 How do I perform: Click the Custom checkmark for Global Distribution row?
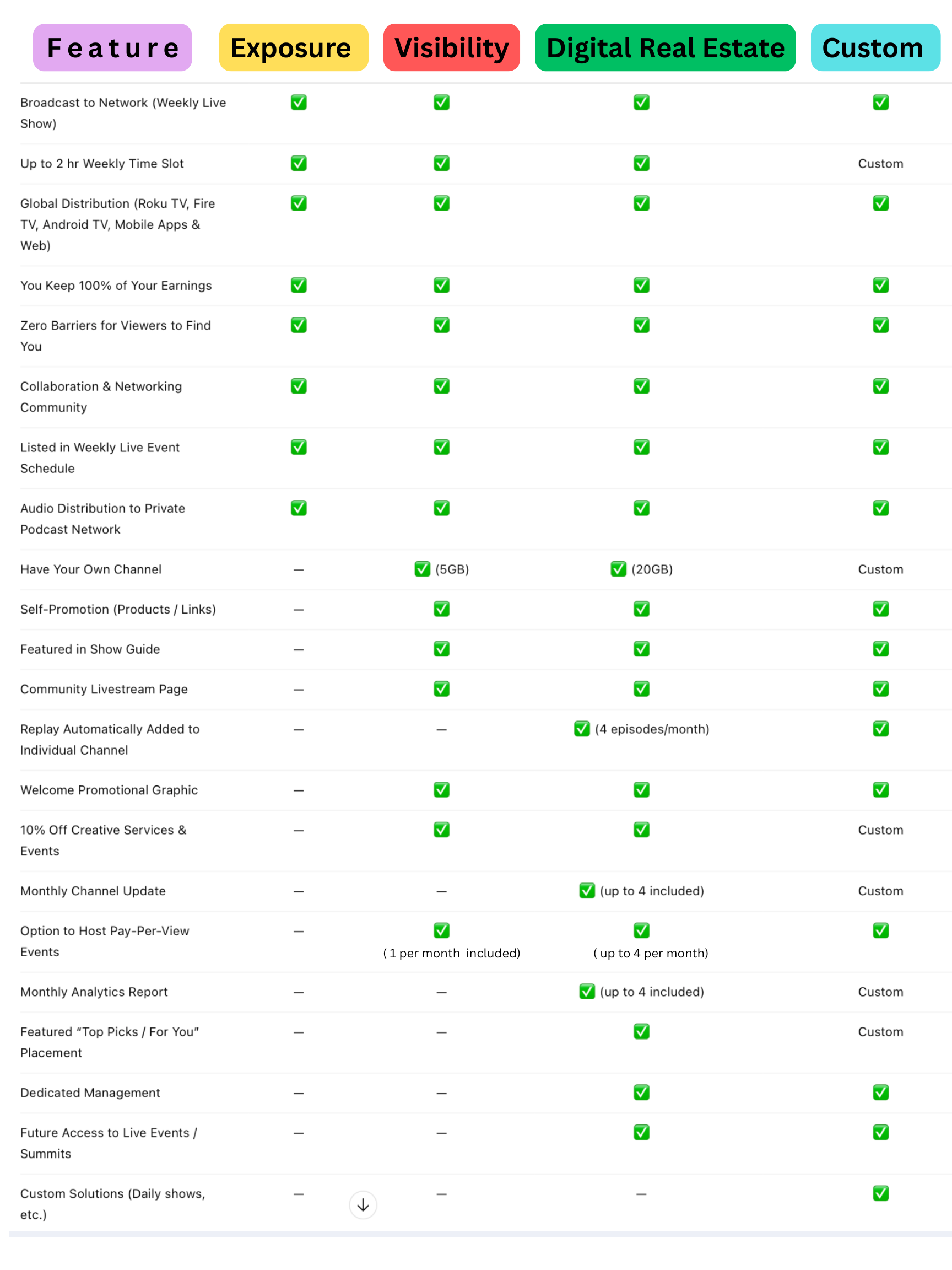tap(880, 203)
